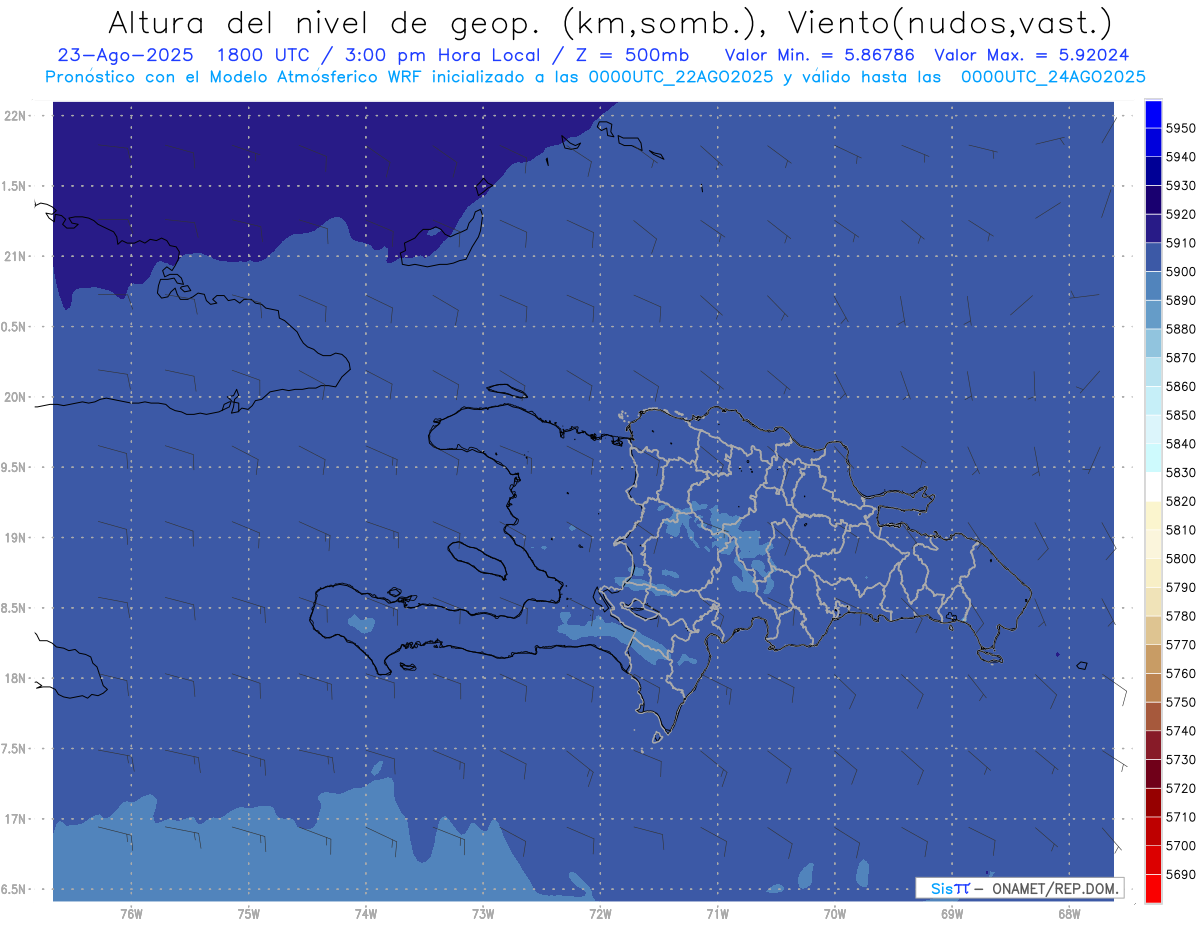Viewport: 1200px width, 927px height.
Task: Click the latitude axis label 22N
Action: click(15, 115)
